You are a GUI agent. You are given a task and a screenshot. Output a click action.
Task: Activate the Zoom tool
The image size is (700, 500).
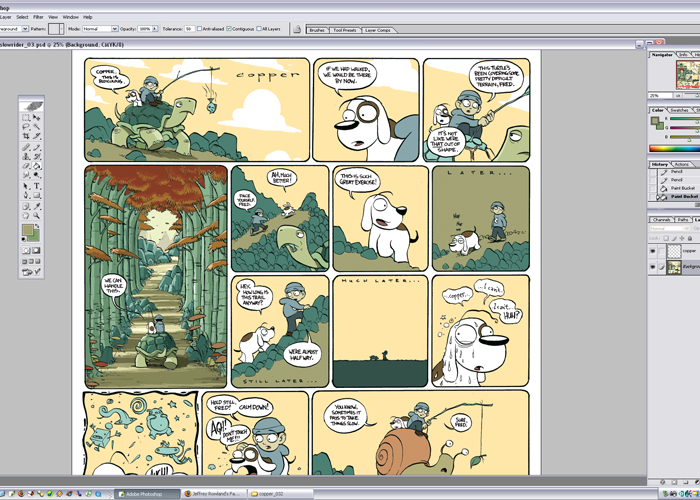click(37, 215)
